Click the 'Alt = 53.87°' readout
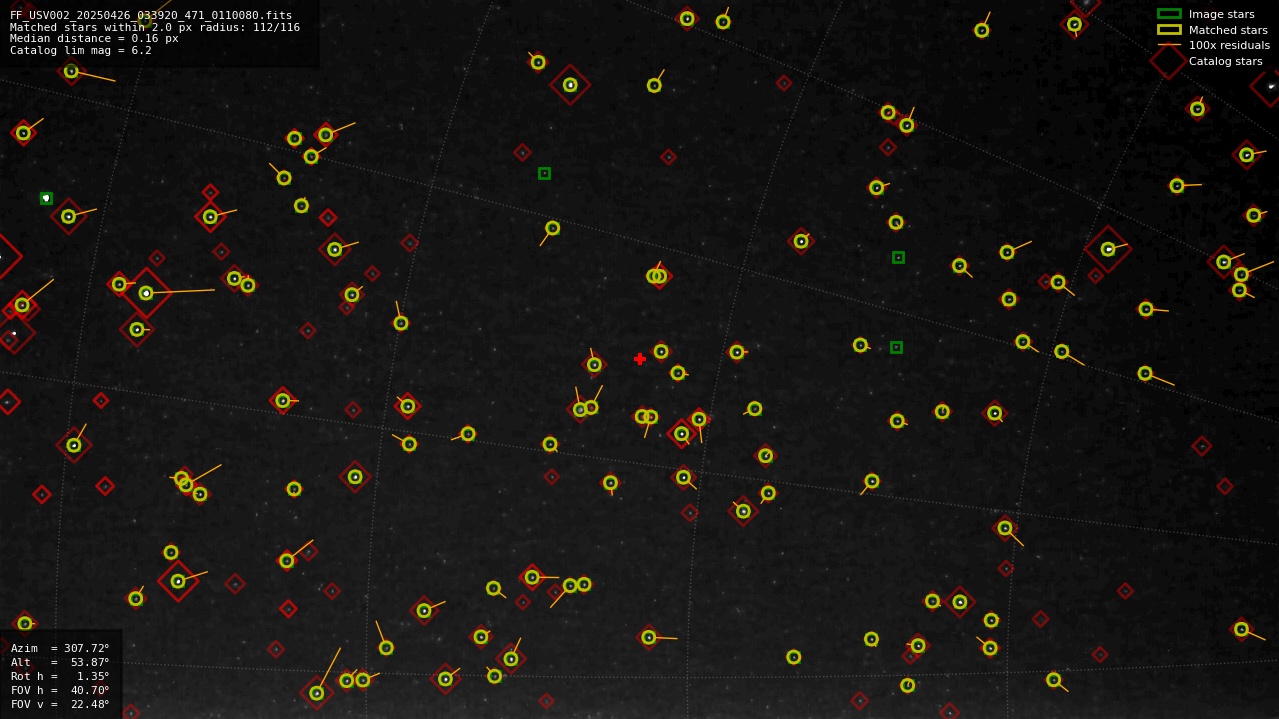1279x719 pixels. click(x=60, y=662)
